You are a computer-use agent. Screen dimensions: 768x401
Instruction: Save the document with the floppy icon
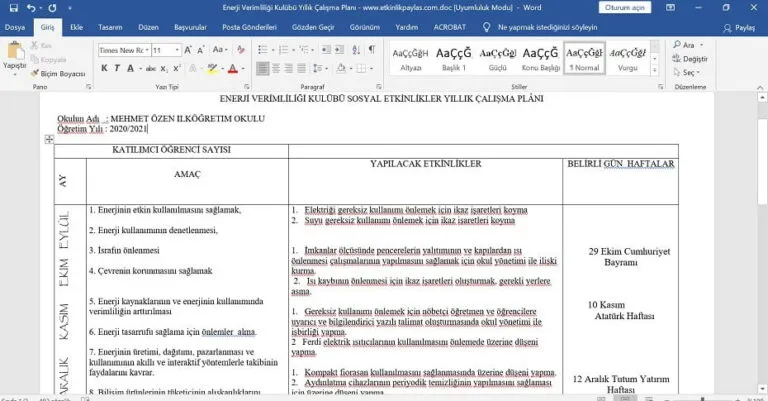pos(14,8)
